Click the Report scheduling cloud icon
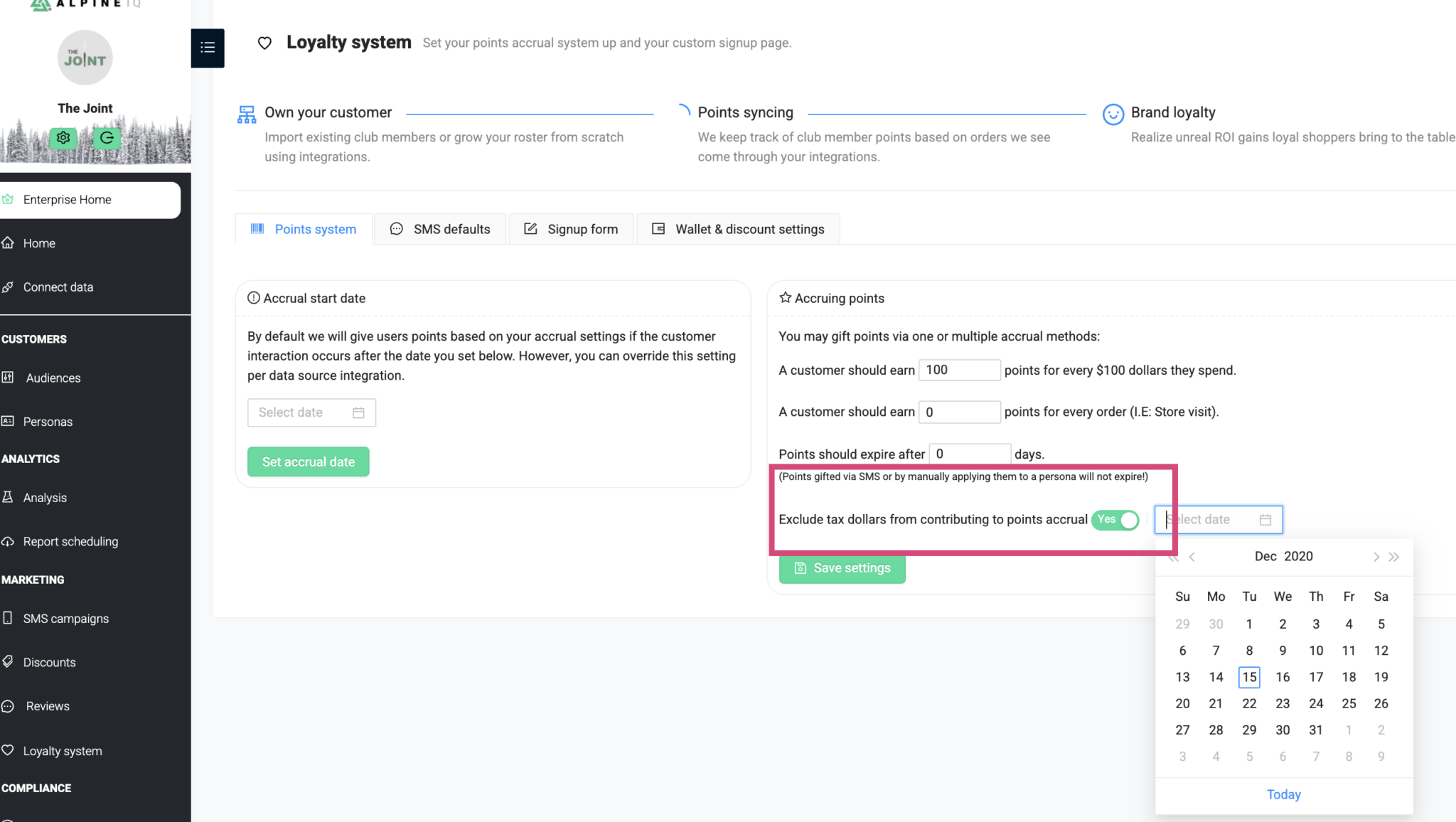Viewport: 1456px width, 822px height. (8, 541)
